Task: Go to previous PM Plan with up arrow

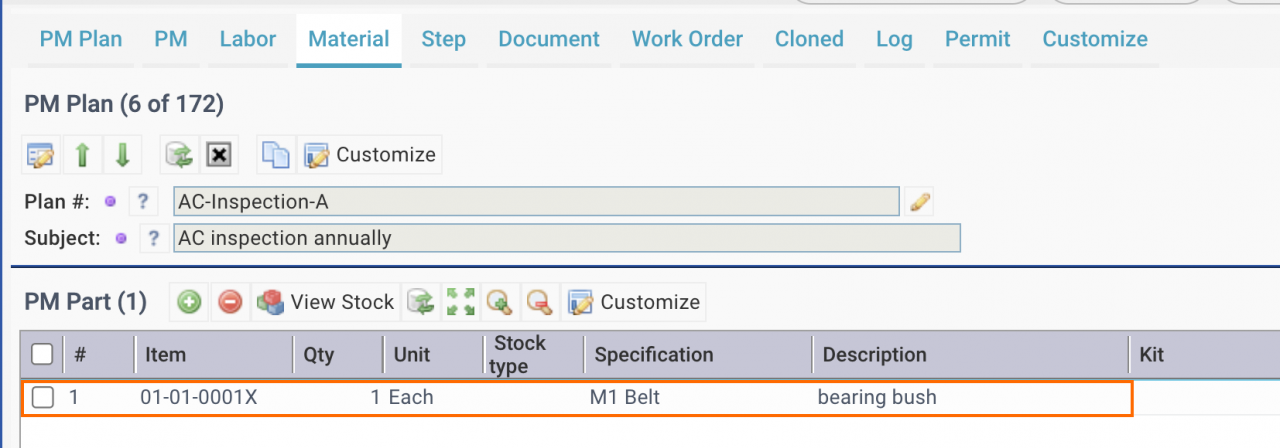Action: point(82,155)
